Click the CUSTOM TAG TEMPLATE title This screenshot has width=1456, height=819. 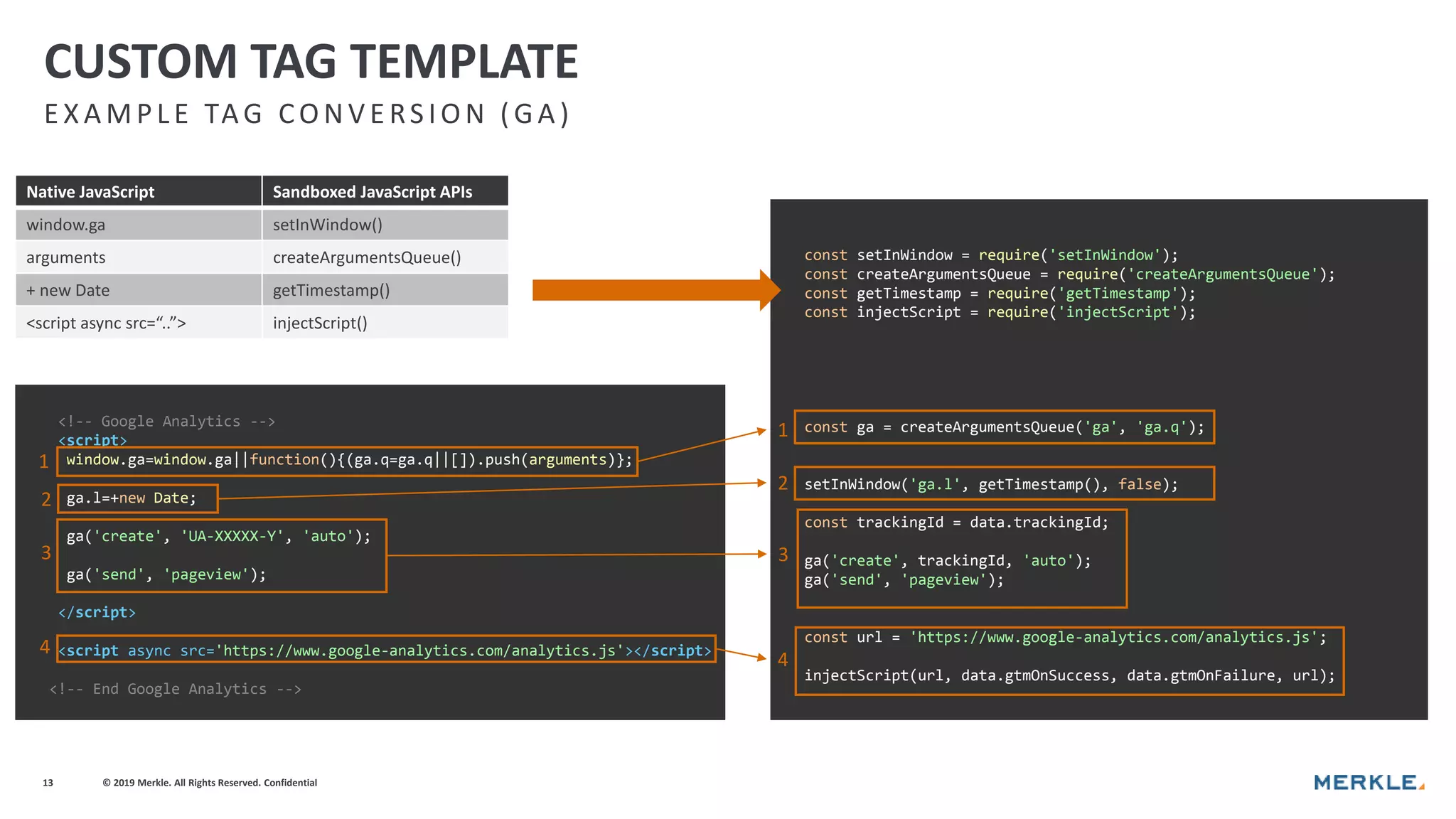311,61
